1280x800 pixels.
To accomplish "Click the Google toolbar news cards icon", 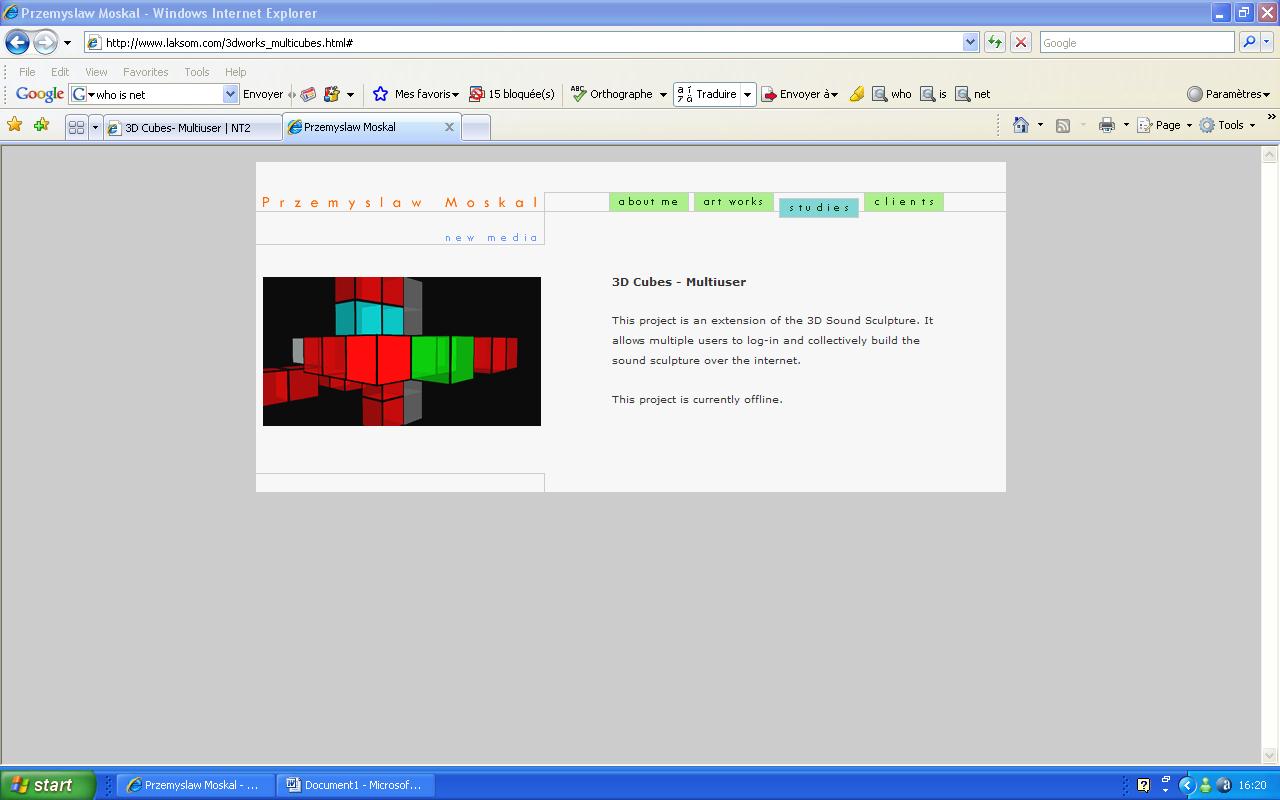I will pos(308,94).
